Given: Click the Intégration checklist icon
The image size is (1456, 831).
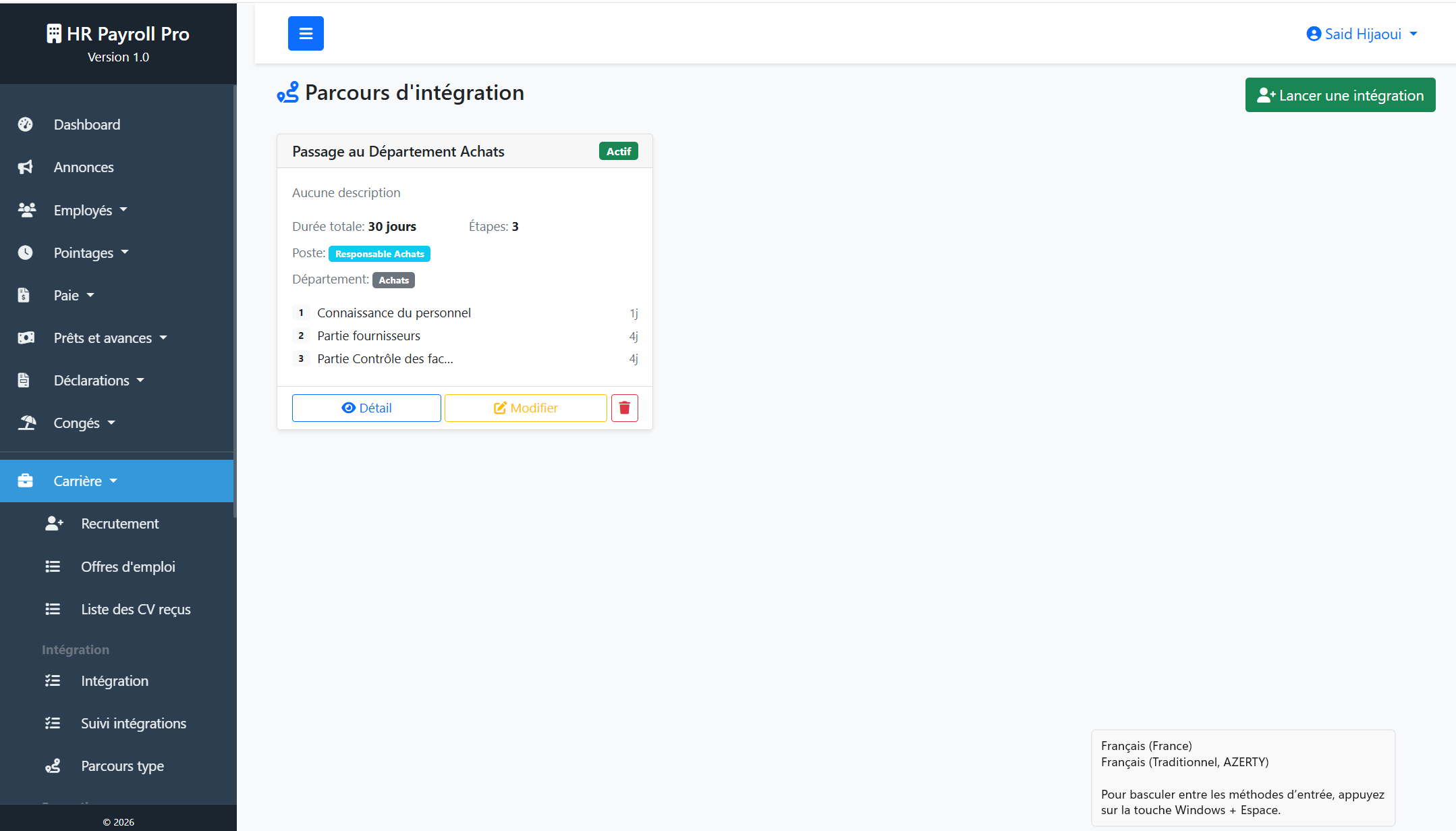Looking at the screenshot, I should tap(53, 680).
